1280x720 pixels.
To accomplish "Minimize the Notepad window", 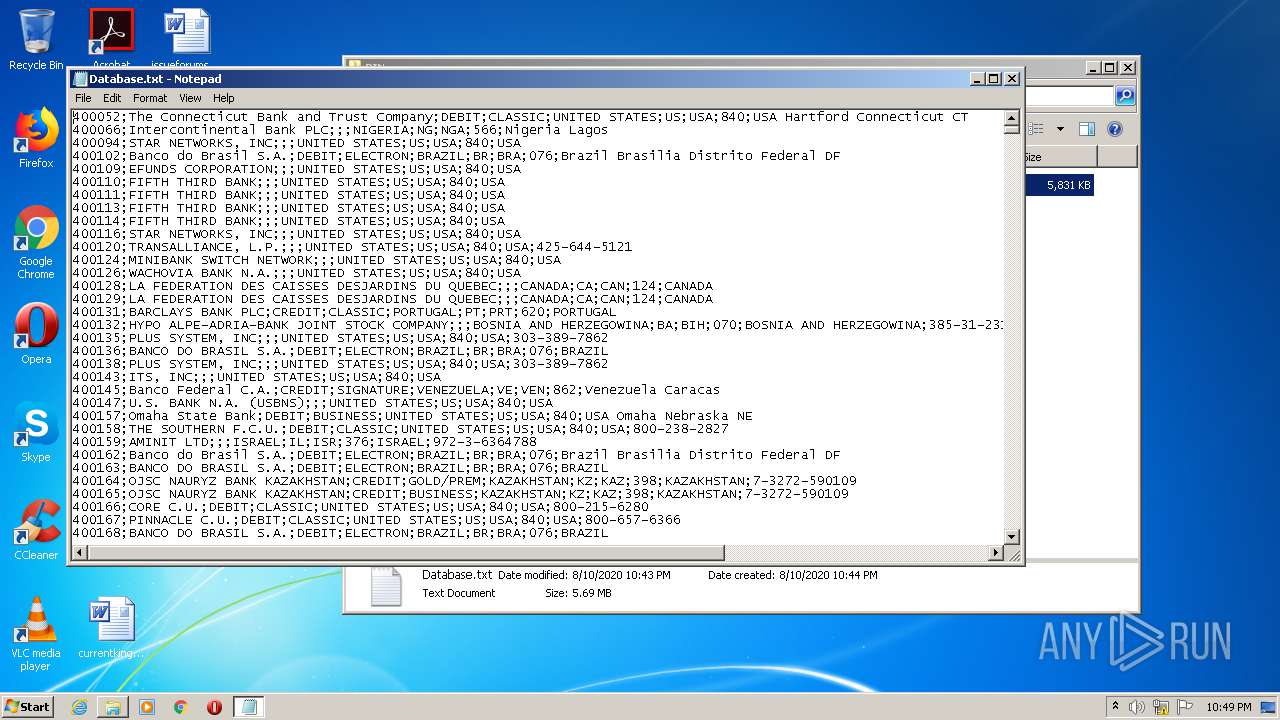I will pos(977,79).
